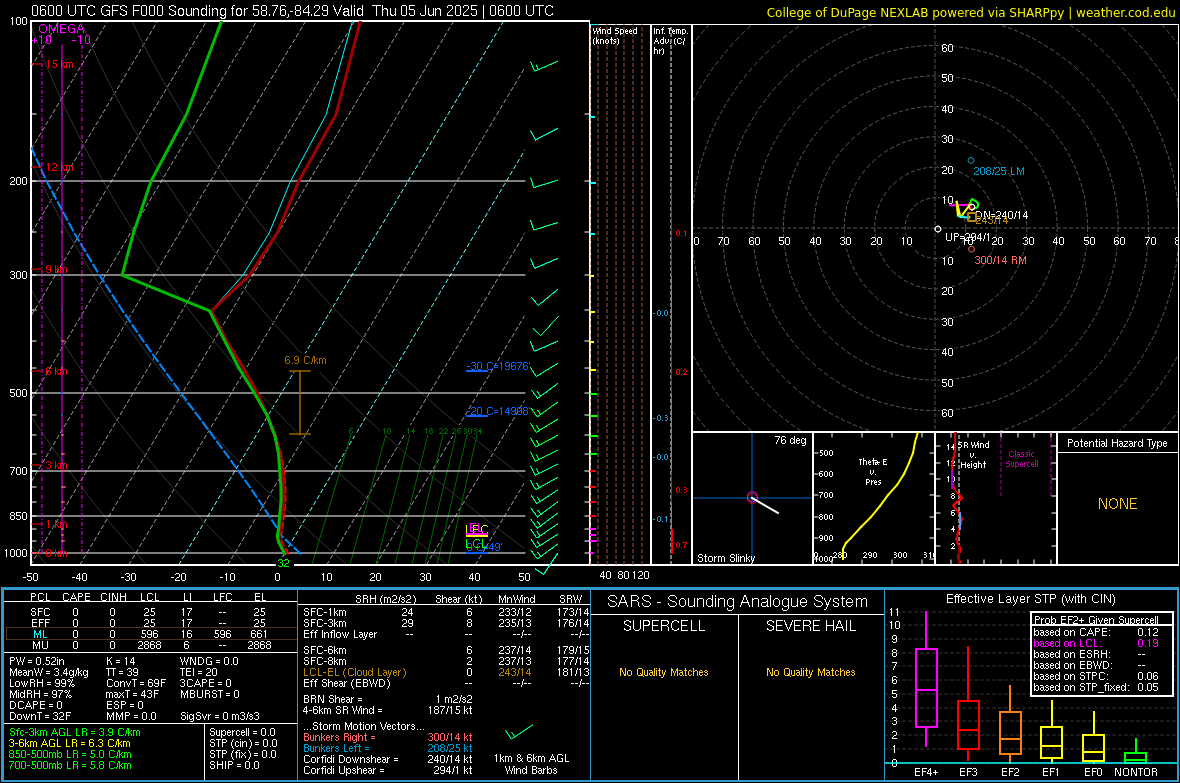The image size is (1180, 783).
Task: Click the DN=240/14 hodograph label
Action: 1002,215
